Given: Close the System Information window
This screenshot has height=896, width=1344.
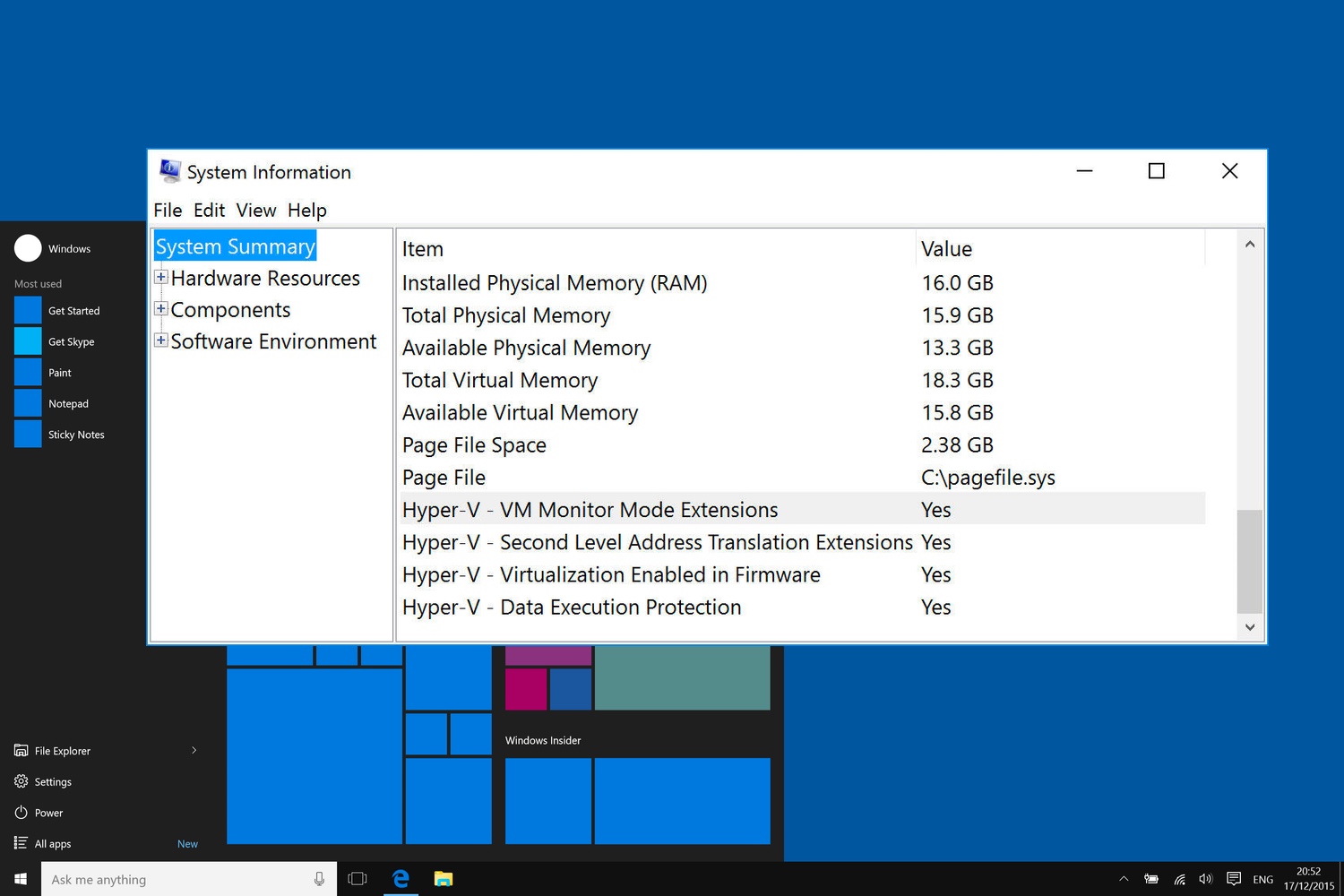Looking at the screenshot, I should (x=1229, y=170).
